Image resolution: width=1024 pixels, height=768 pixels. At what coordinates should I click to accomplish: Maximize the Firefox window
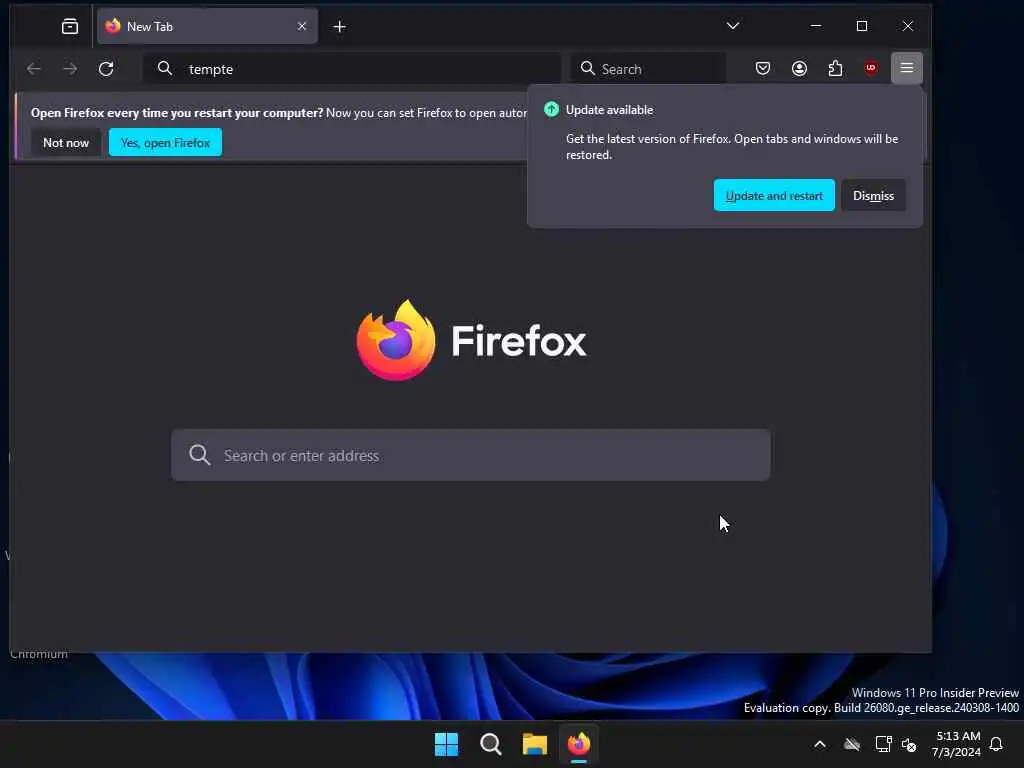[862, 25]
